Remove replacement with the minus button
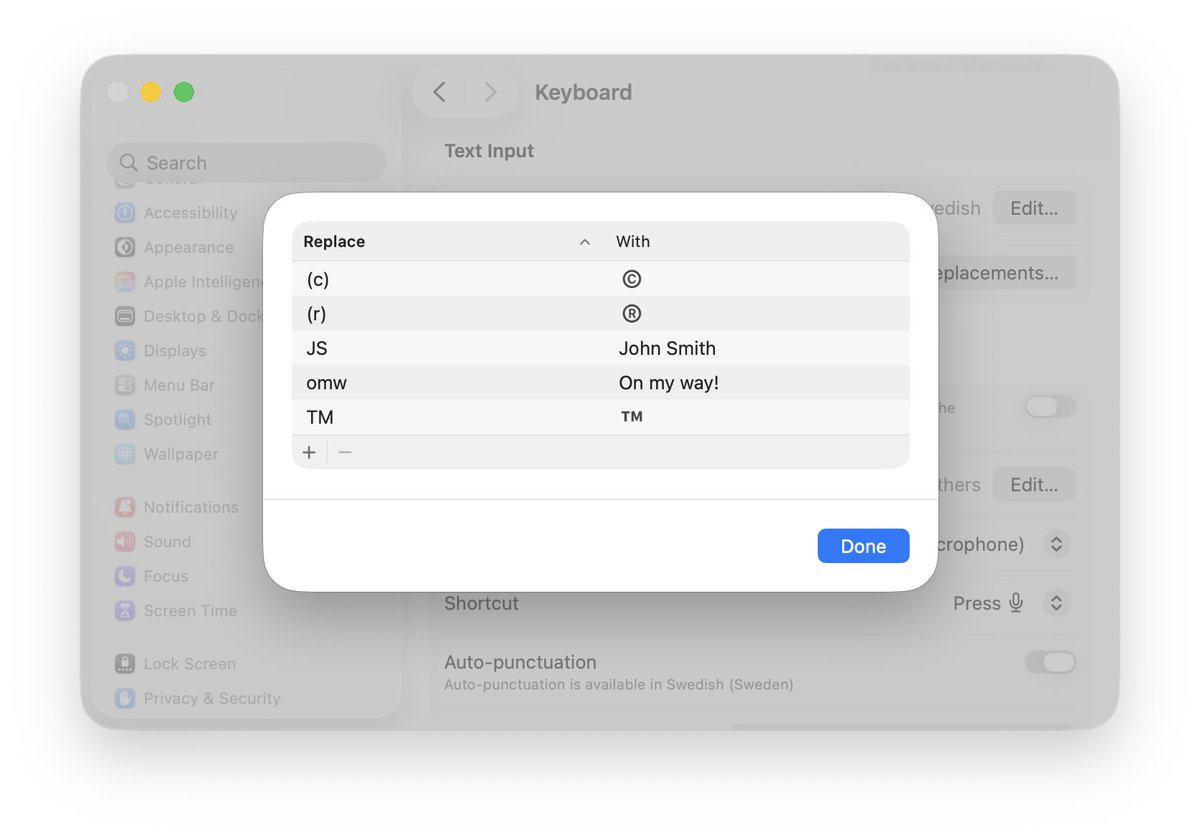The width and height of the screenshot is (1200, 836). pos(345,452)
